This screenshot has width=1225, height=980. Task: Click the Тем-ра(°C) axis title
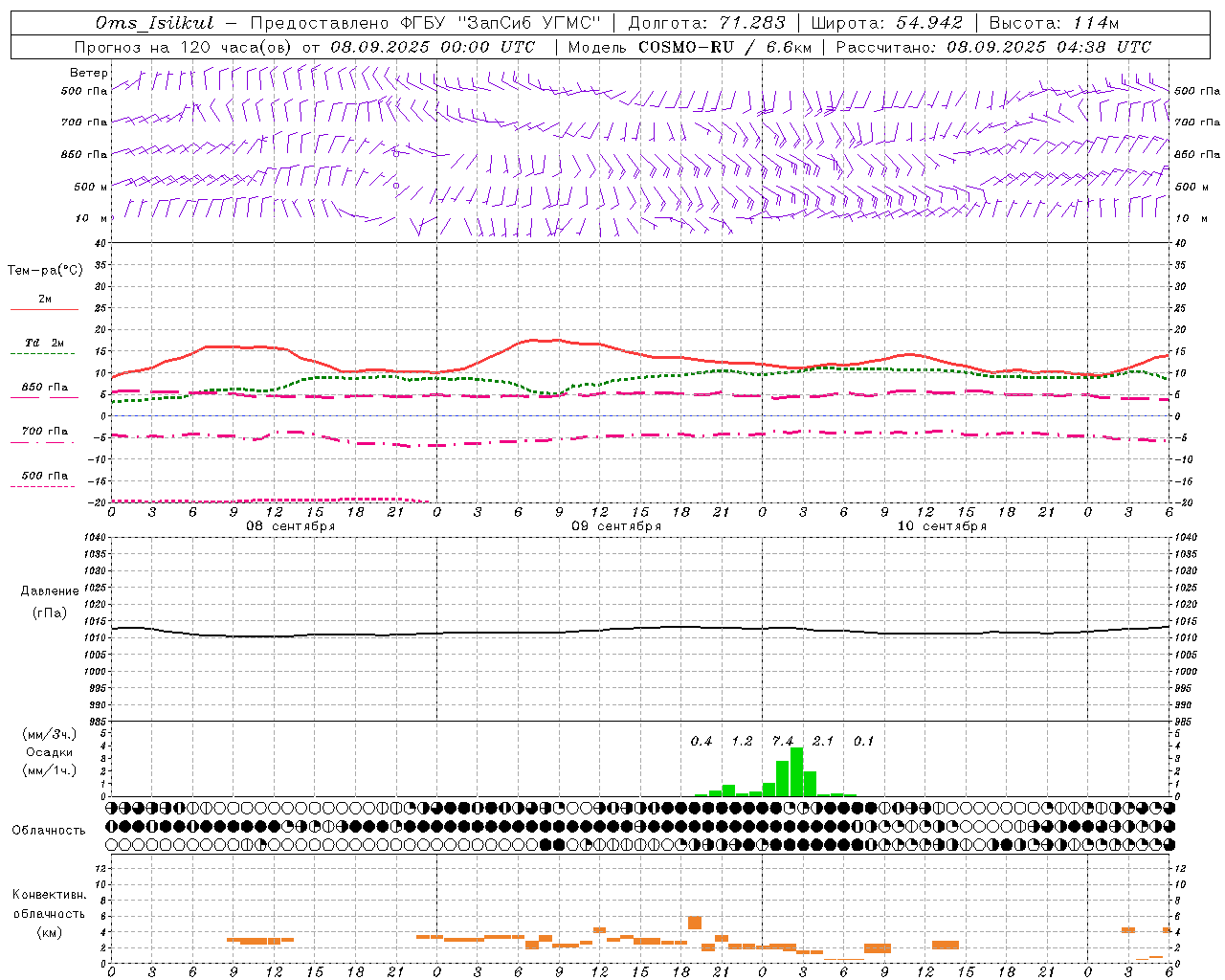click(x=45, y=271)
